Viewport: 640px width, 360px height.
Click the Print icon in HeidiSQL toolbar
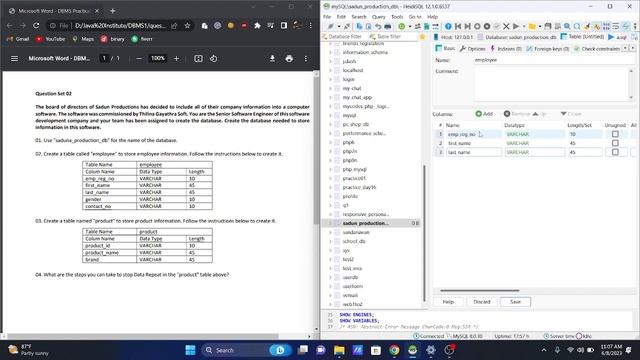[x=388, y=26]
